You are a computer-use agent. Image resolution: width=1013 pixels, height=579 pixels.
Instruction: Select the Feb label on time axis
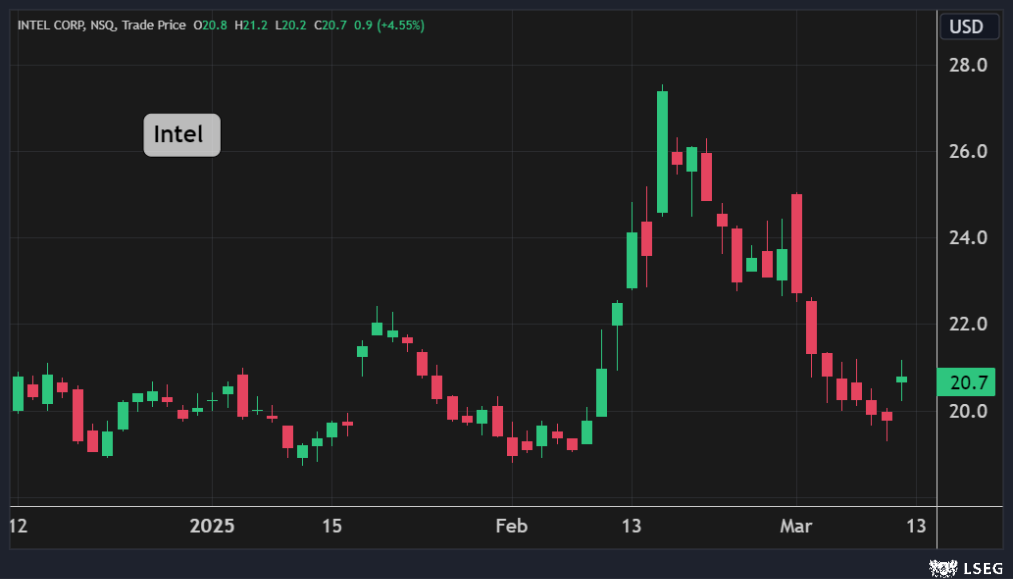511,526
